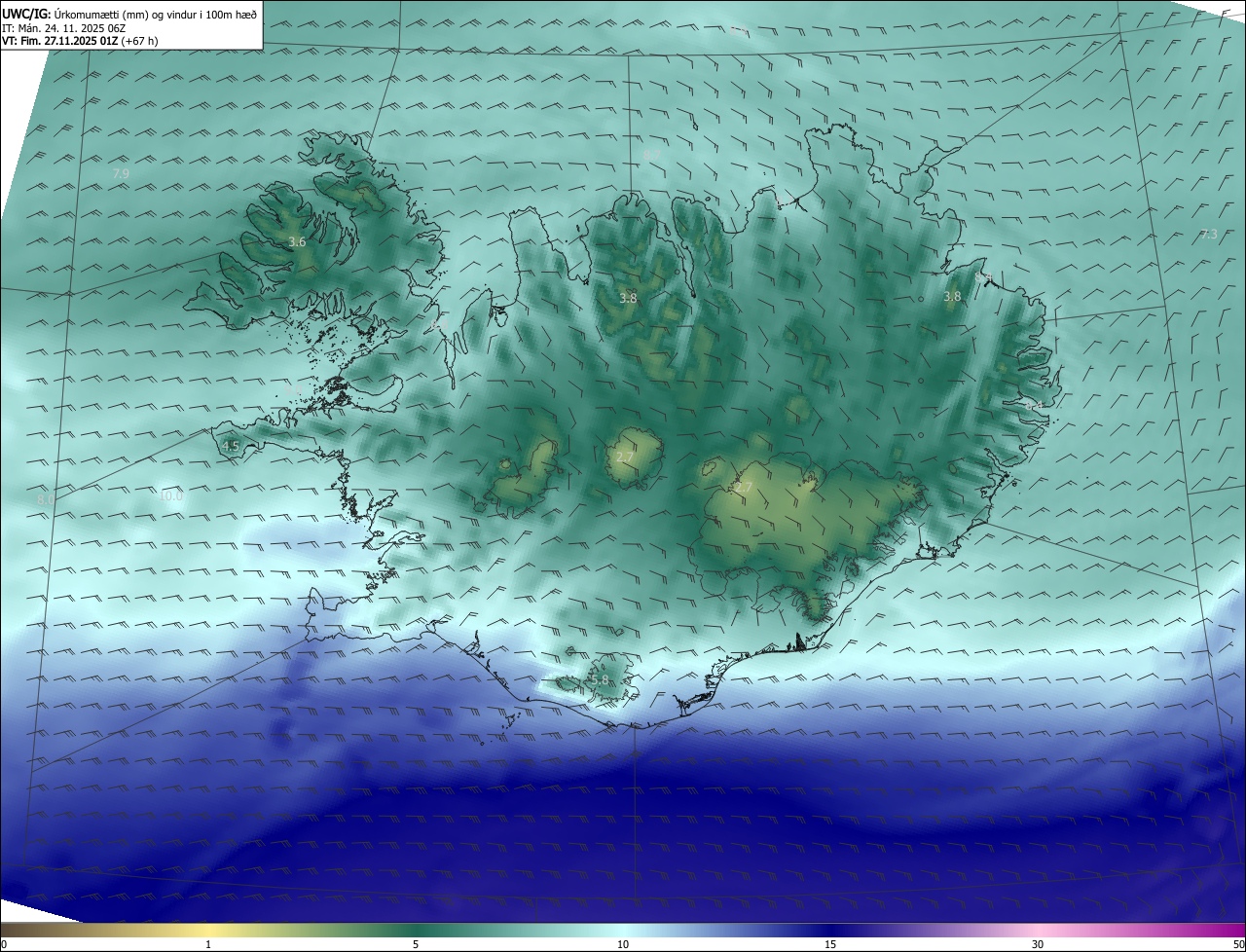This screenshot has width=1246, height=952.
Task: Click the 2.7 label on Vatnajökull, the largest glacier
Action: click(x=744, y=488)
